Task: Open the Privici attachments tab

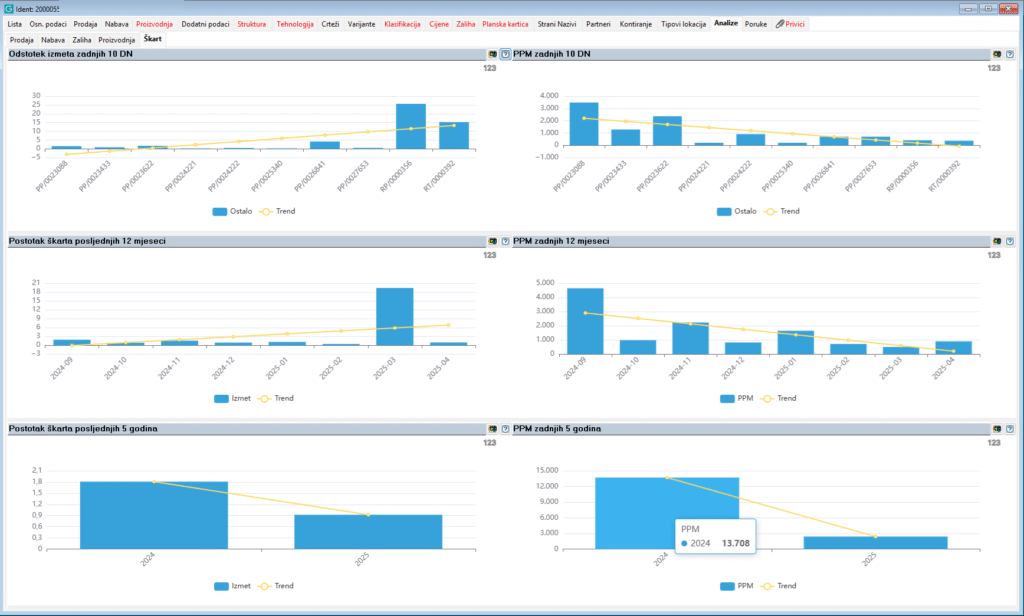Action: [790, 23]
